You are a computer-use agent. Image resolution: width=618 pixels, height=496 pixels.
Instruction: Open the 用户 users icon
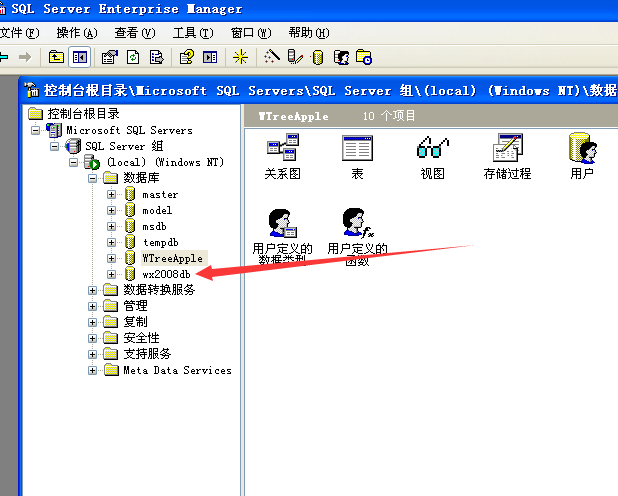tap(582, 156)
